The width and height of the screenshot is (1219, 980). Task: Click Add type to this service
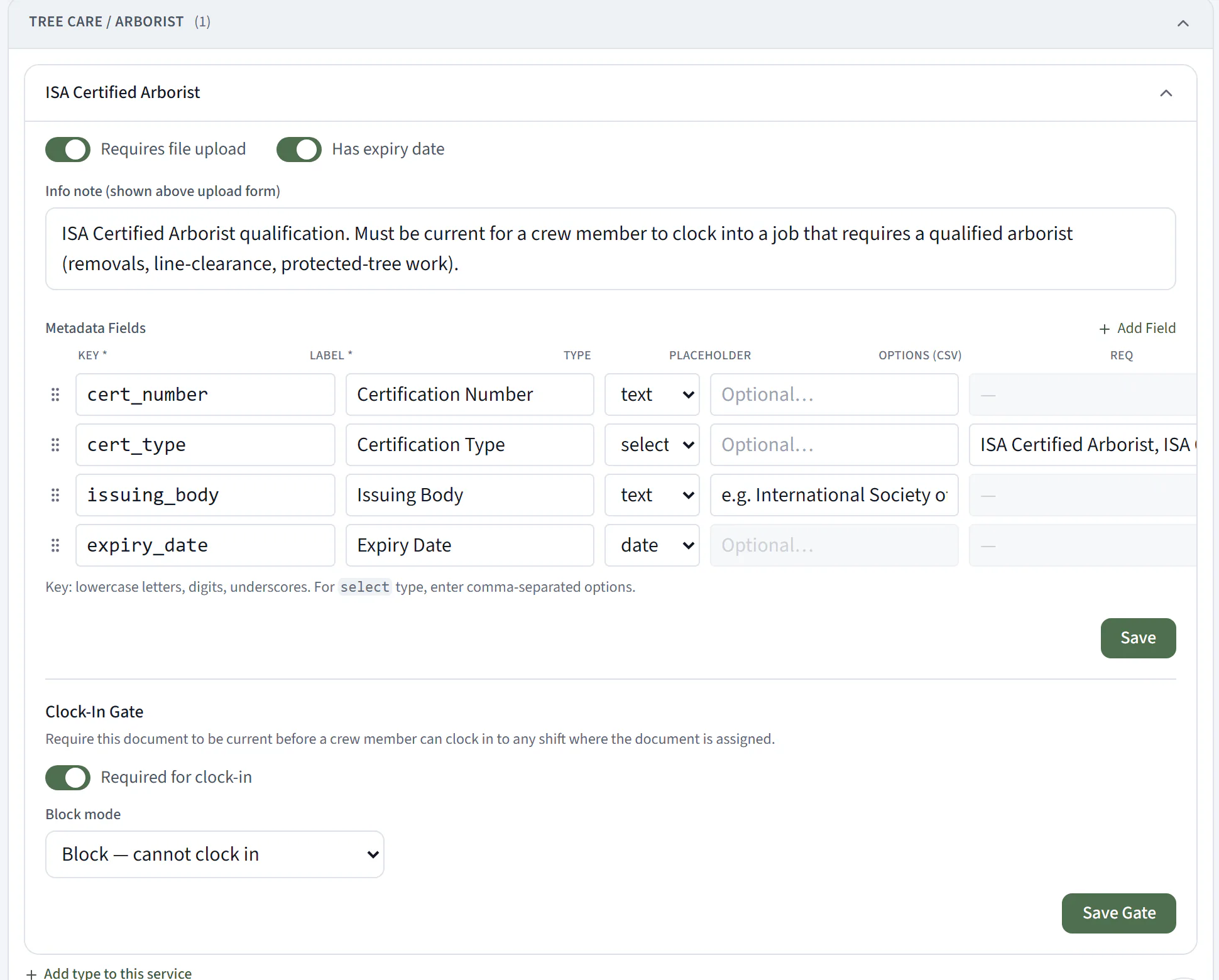tap(109, 972)
